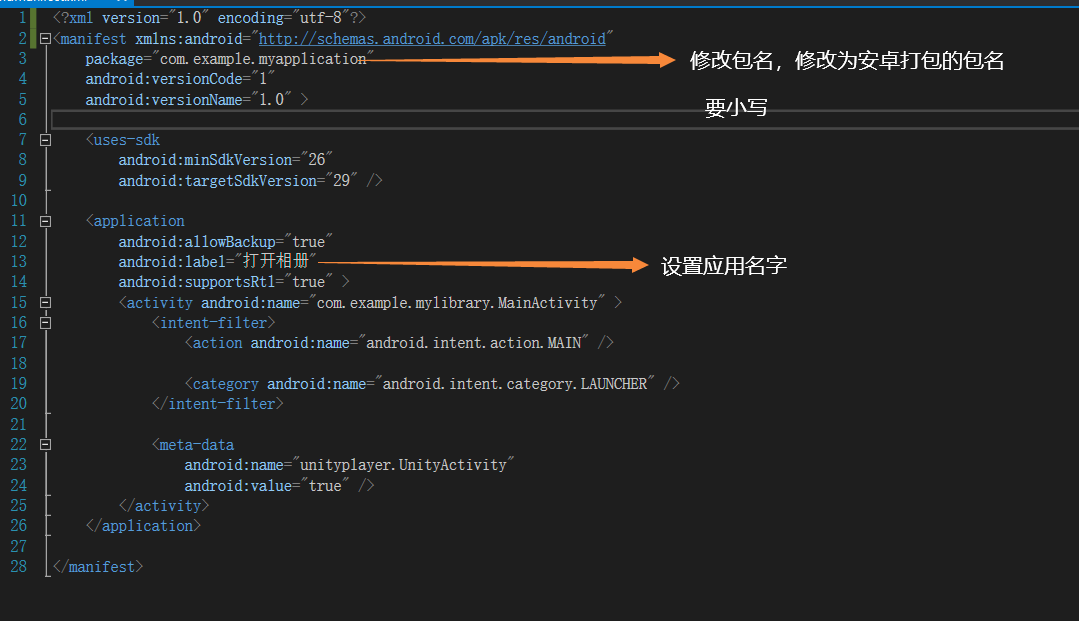Click the closing manifest tag
The width and height of the screenshot is (1079, 621).
pyautogui.click(x=97, y=566)
